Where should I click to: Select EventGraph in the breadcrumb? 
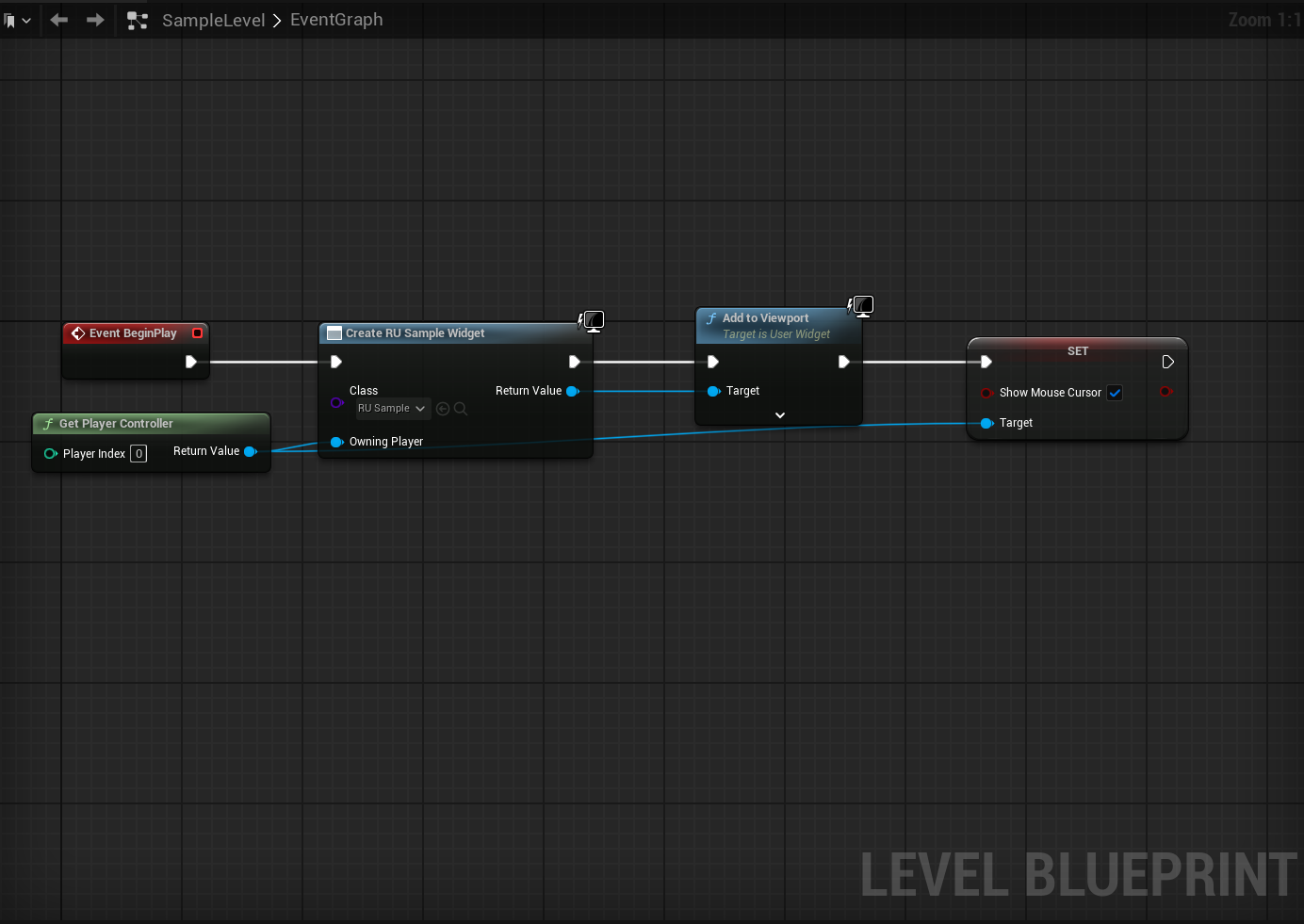[x=336, y=20]
